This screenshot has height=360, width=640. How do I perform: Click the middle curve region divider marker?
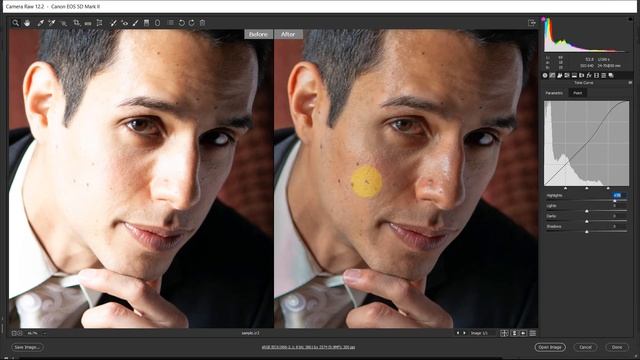coord(587,188)
